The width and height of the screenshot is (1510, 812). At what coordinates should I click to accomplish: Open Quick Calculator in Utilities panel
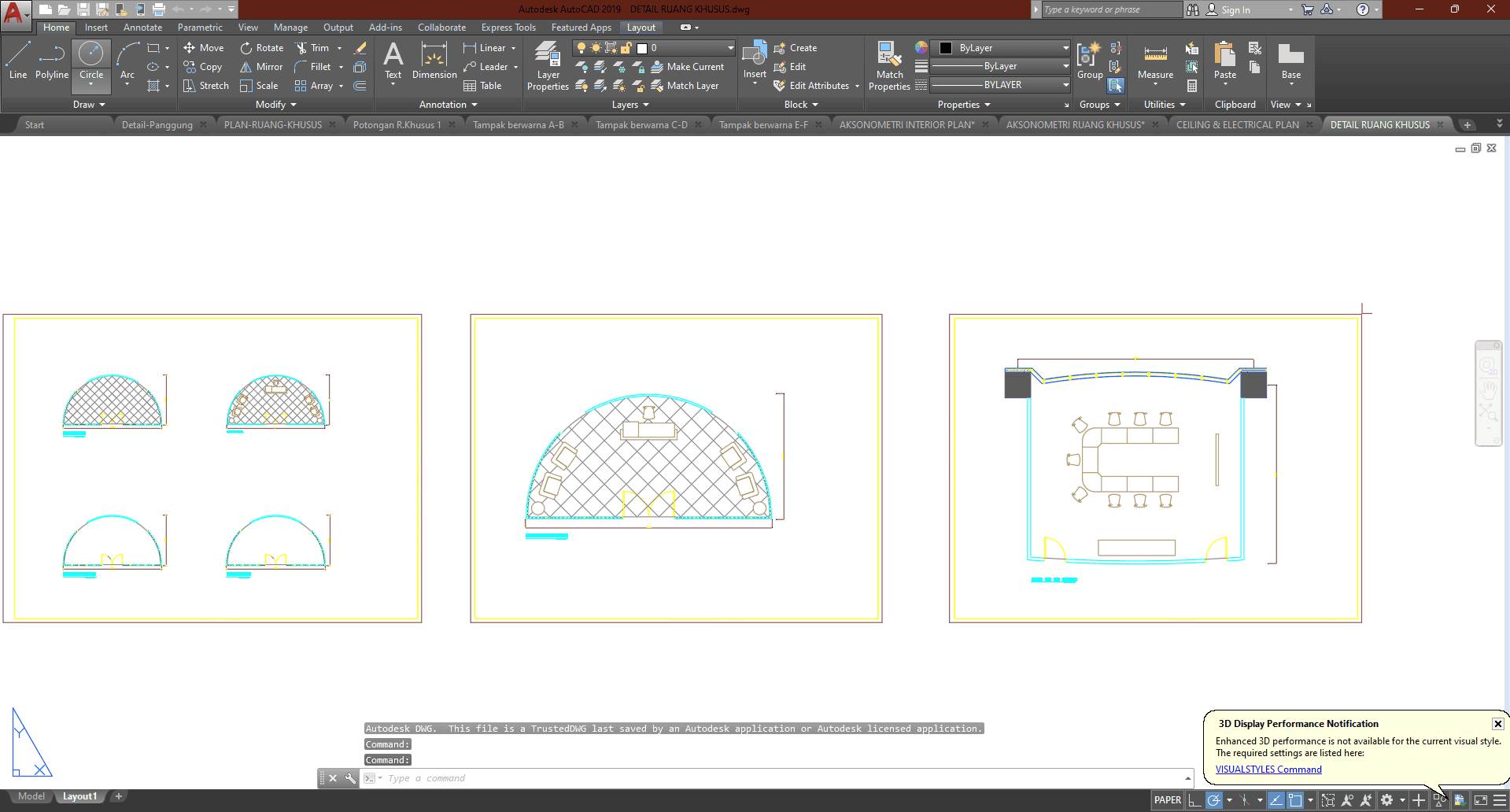[1192, 86]
